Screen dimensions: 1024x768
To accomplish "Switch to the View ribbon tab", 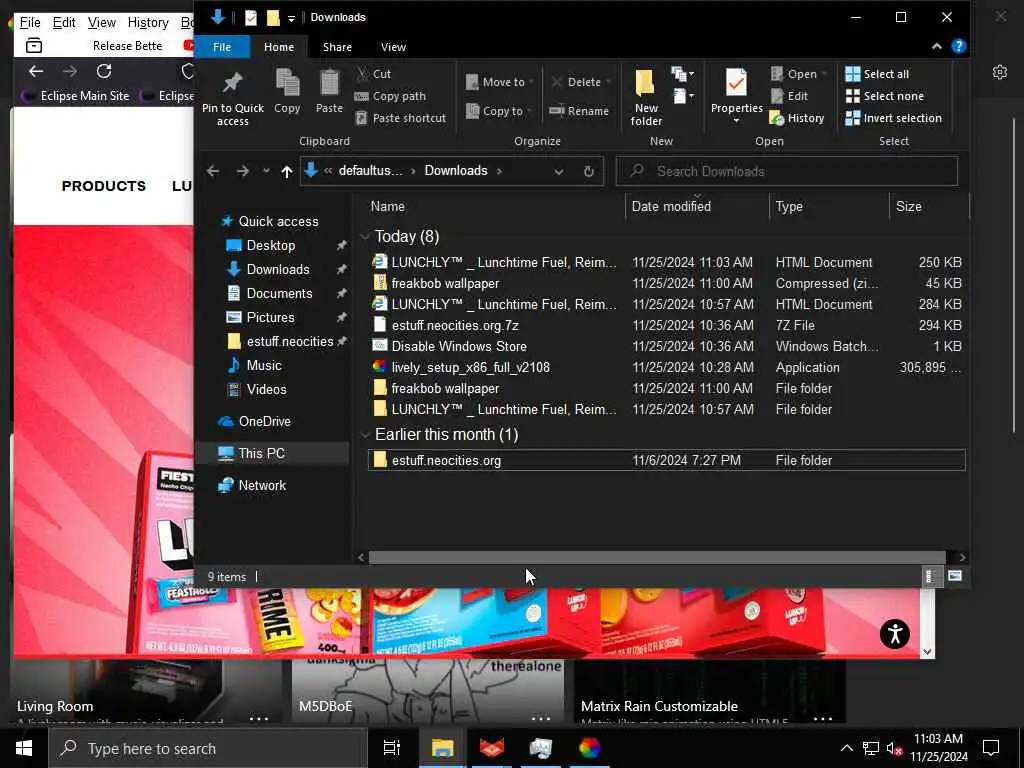I will 393,47.
